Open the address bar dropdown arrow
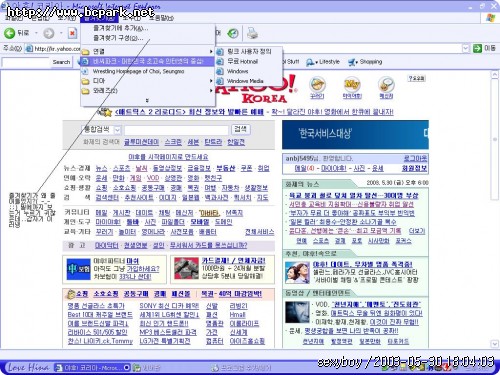Screen dimensions: 500x375 coord(466,49)
